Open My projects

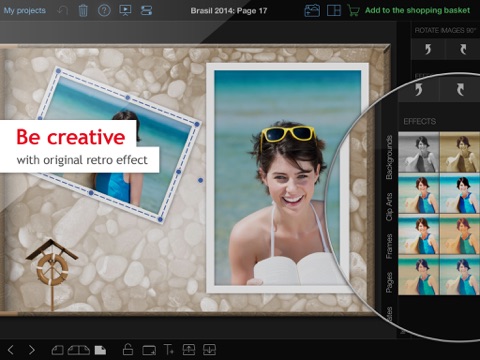tap(25, 11)
